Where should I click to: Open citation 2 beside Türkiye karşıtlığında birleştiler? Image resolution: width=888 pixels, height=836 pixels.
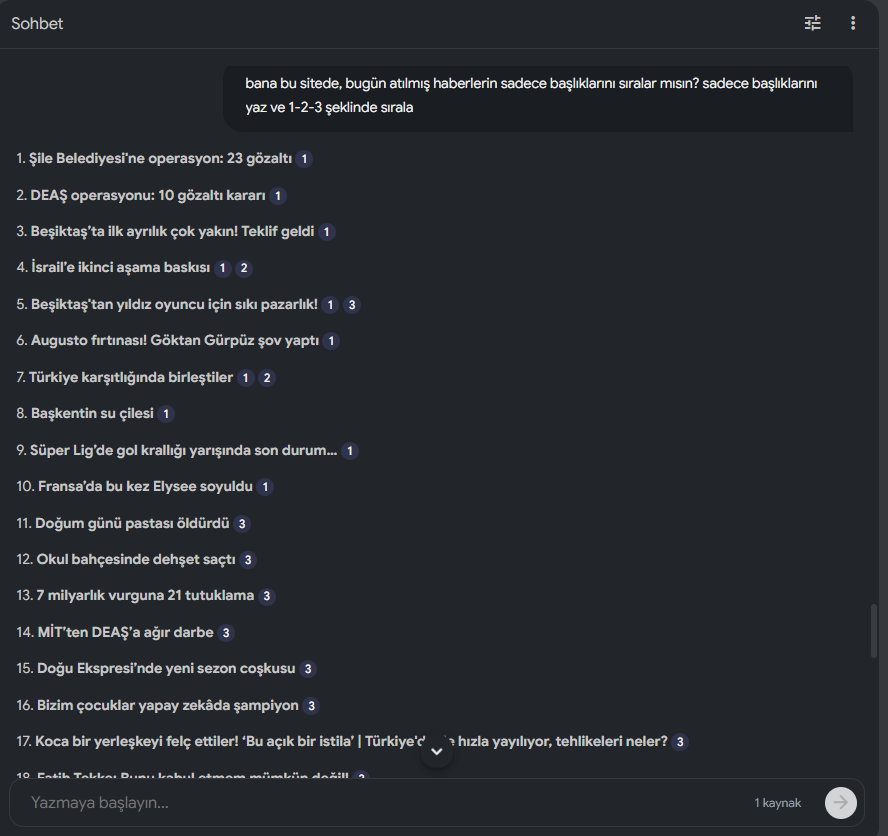pyautogui.click(x=267, y=378)
